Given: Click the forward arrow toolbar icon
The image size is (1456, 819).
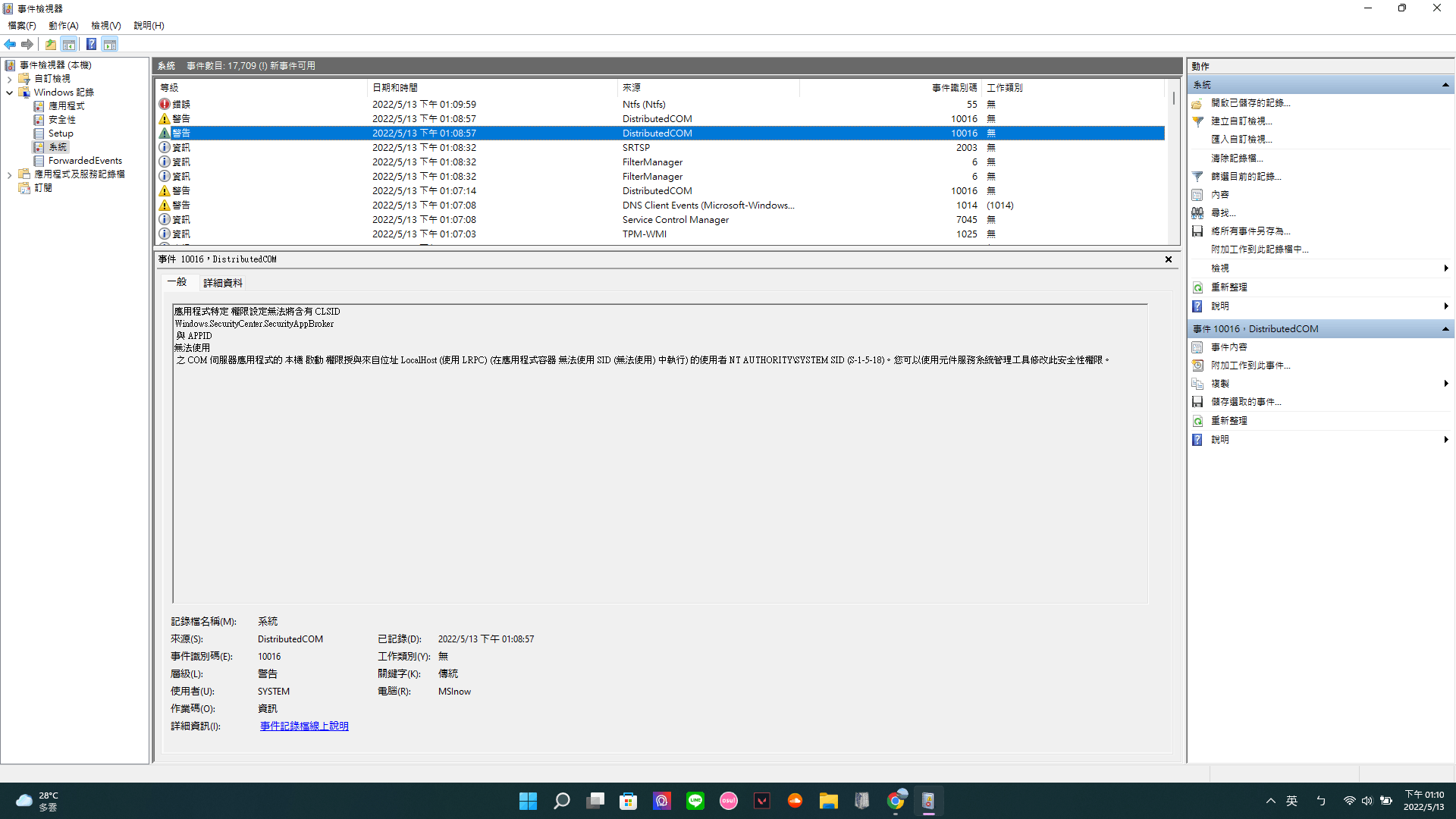Looking at the screenshot, I should pyautogui.click(x=27, y=44).
